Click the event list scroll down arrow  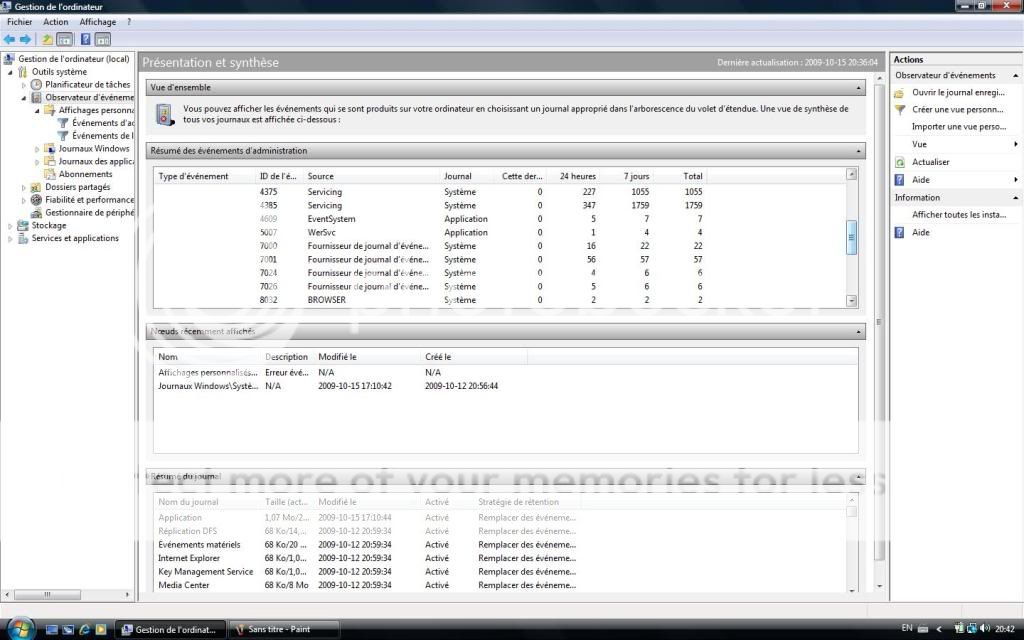point(851,301)
